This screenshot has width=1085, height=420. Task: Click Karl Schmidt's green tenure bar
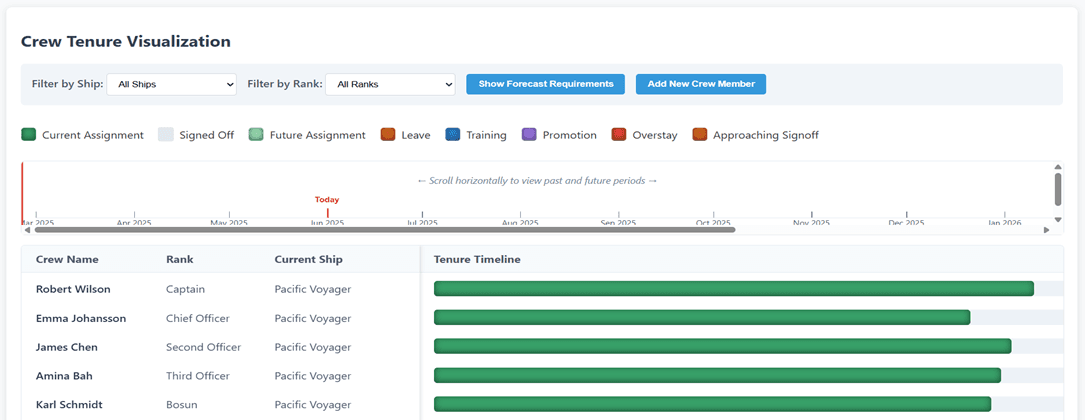click(712, 404)
